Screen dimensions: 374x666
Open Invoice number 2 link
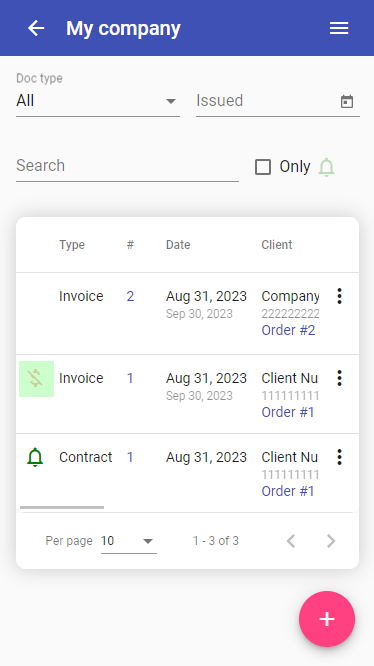130,296
